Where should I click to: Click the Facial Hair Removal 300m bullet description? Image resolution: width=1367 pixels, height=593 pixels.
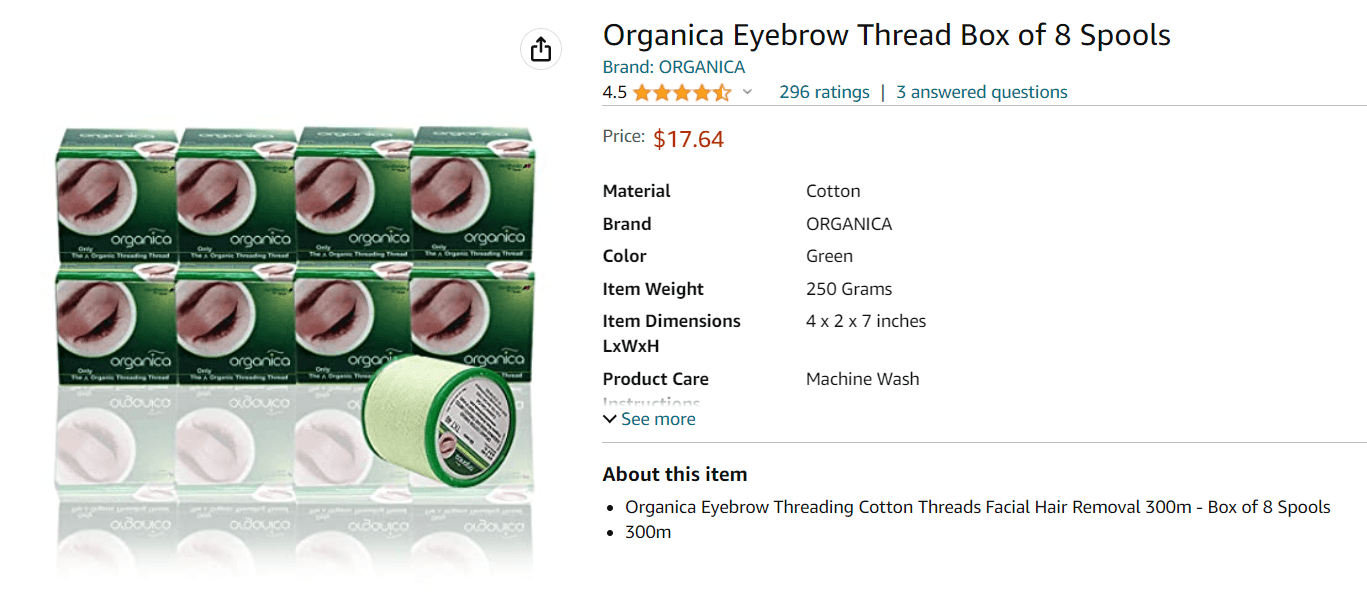977,507
